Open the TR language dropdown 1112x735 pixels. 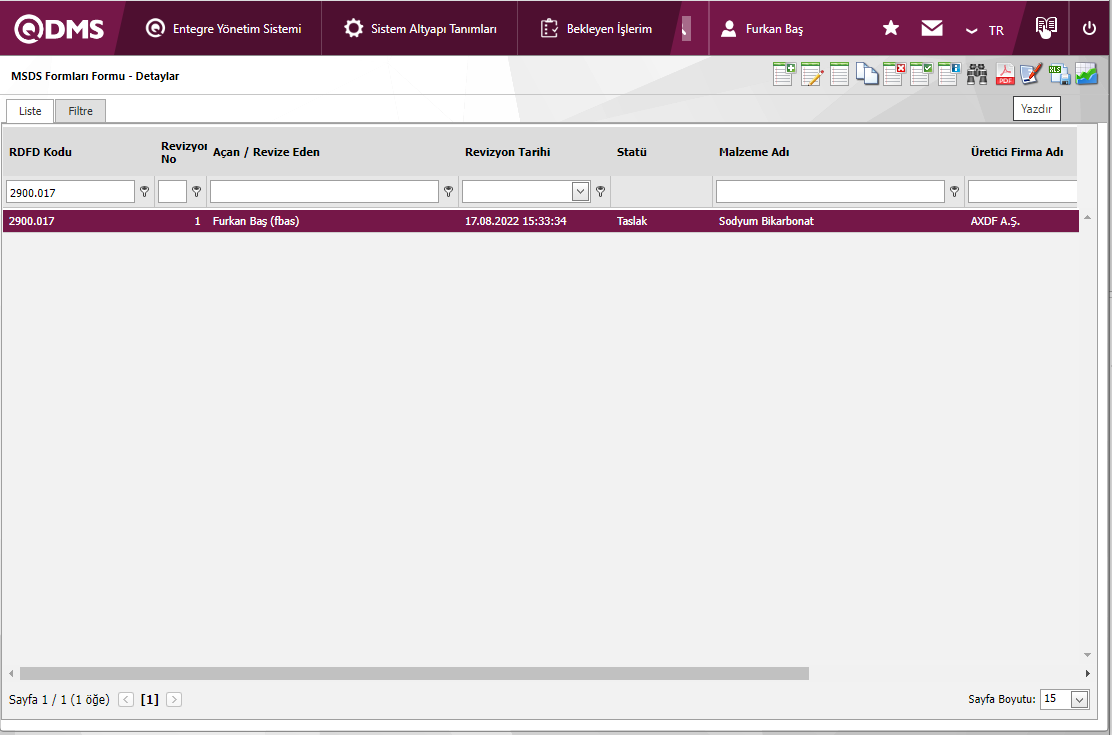[984, 31]
